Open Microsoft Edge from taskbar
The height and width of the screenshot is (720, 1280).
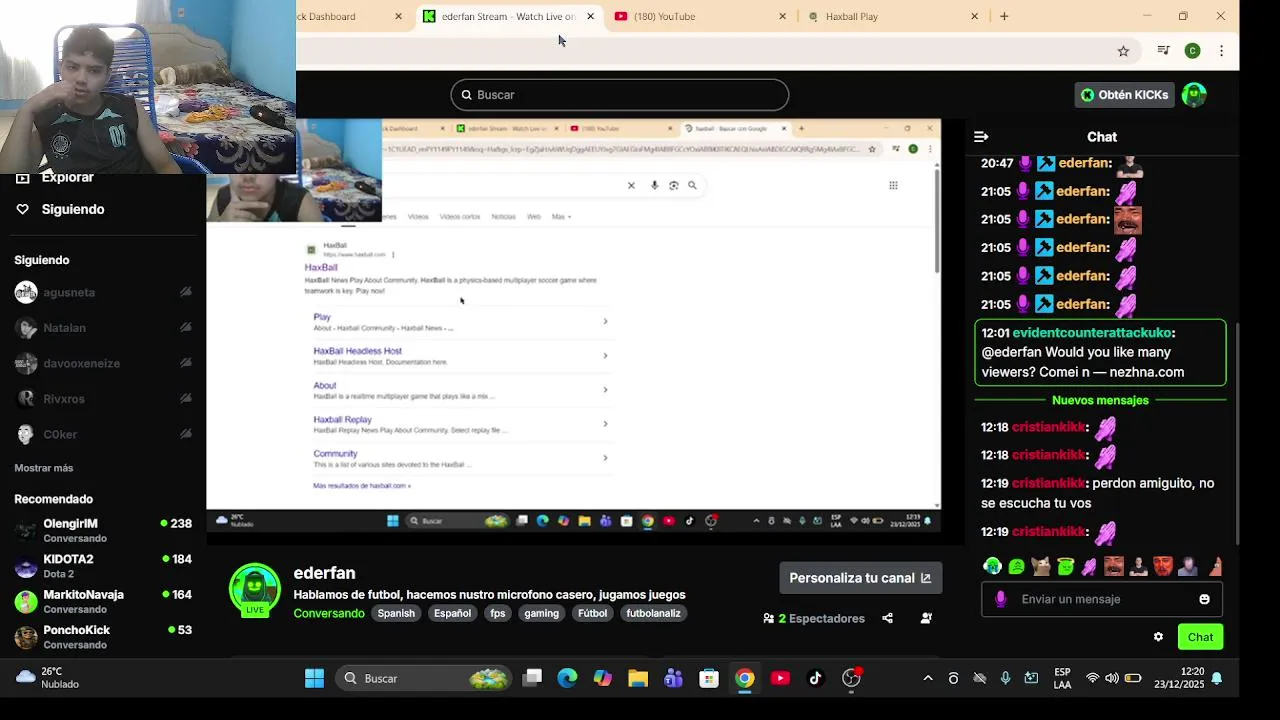(567, 678)
